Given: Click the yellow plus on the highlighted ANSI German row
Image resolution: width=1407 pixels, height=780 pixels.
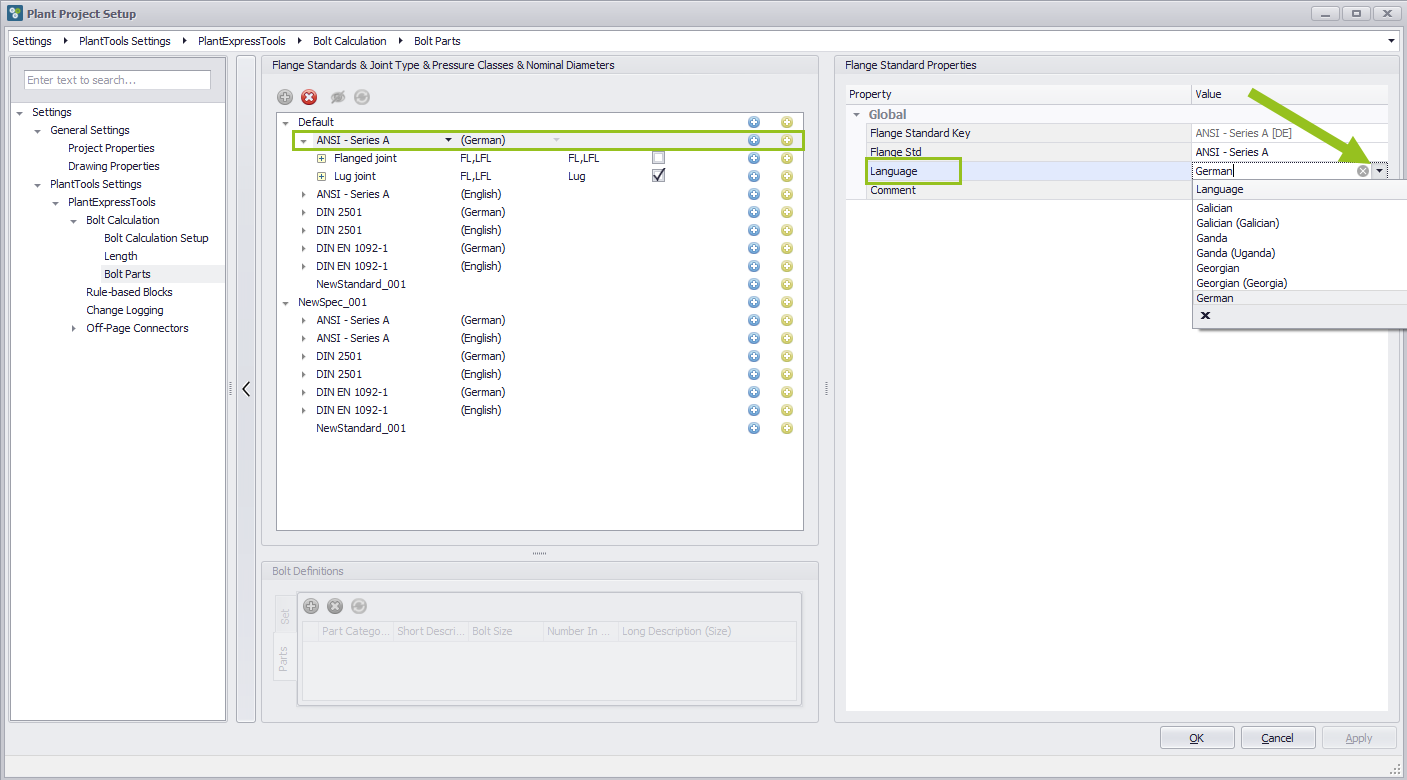Looking at the screenshot, I should [787, 140].
